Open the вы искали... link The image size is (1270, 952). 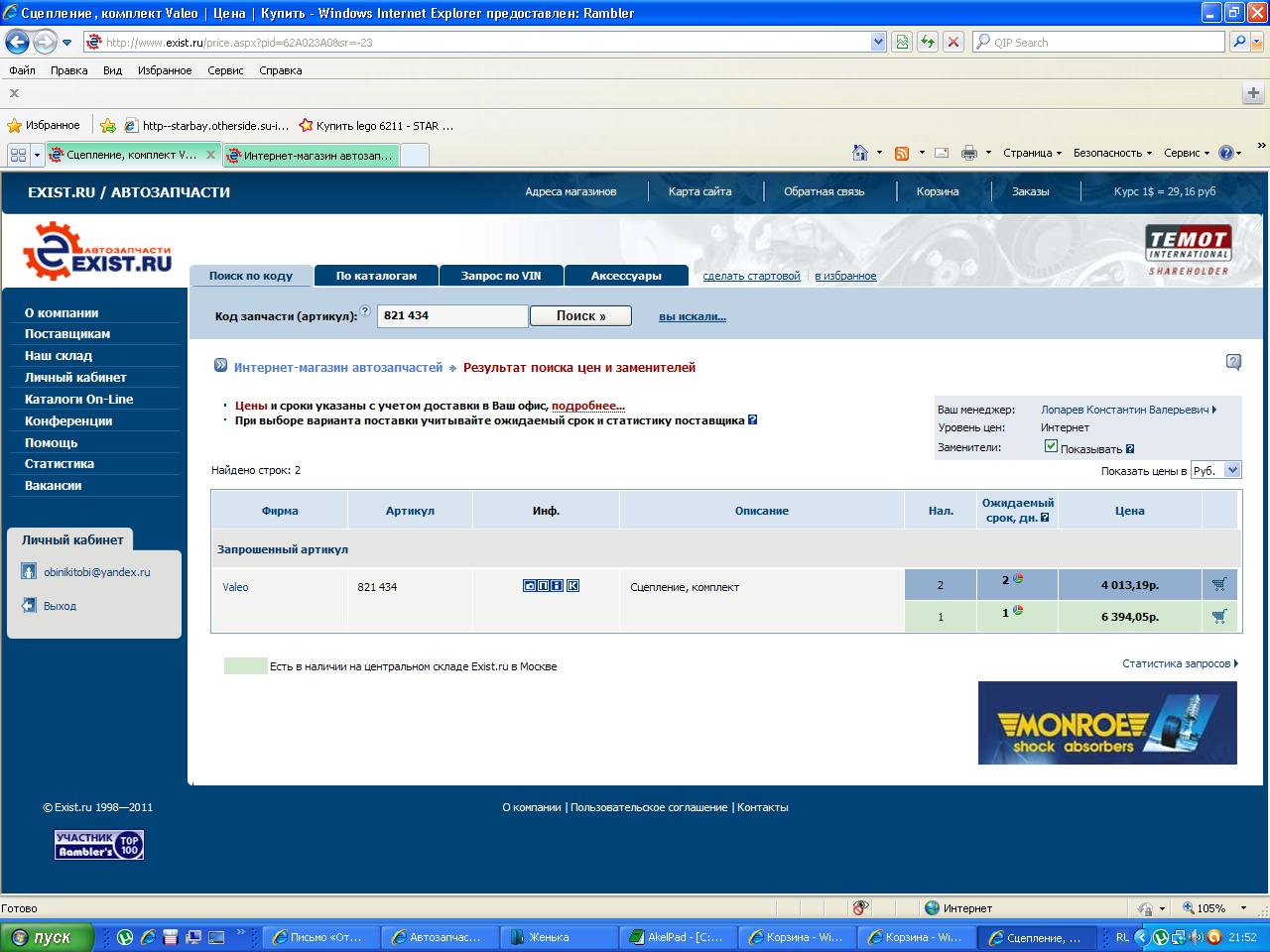[693, 316]
